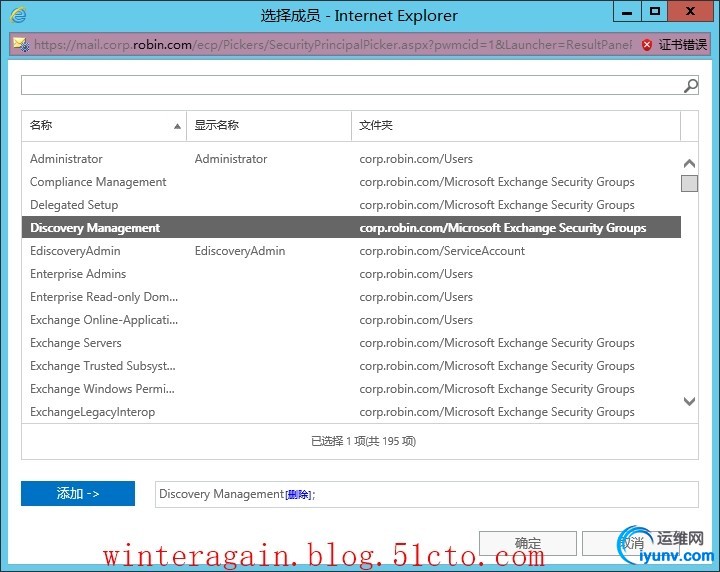Click corp.robin.com/ServiceAccount folder cell

click(x=442, y=251)
